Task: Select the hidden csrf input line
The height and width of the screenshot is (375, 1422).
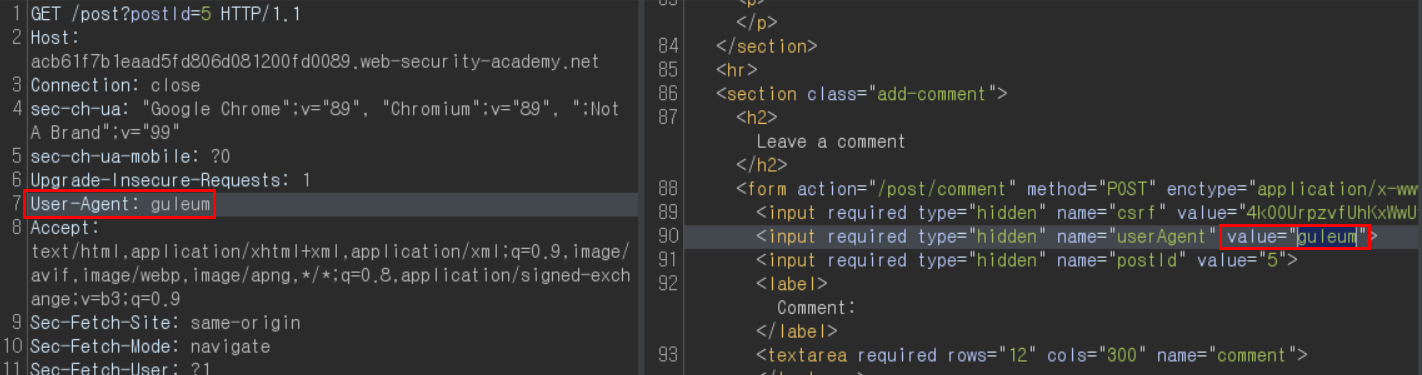Action: pyautogui.click(x=1087, y=213)
